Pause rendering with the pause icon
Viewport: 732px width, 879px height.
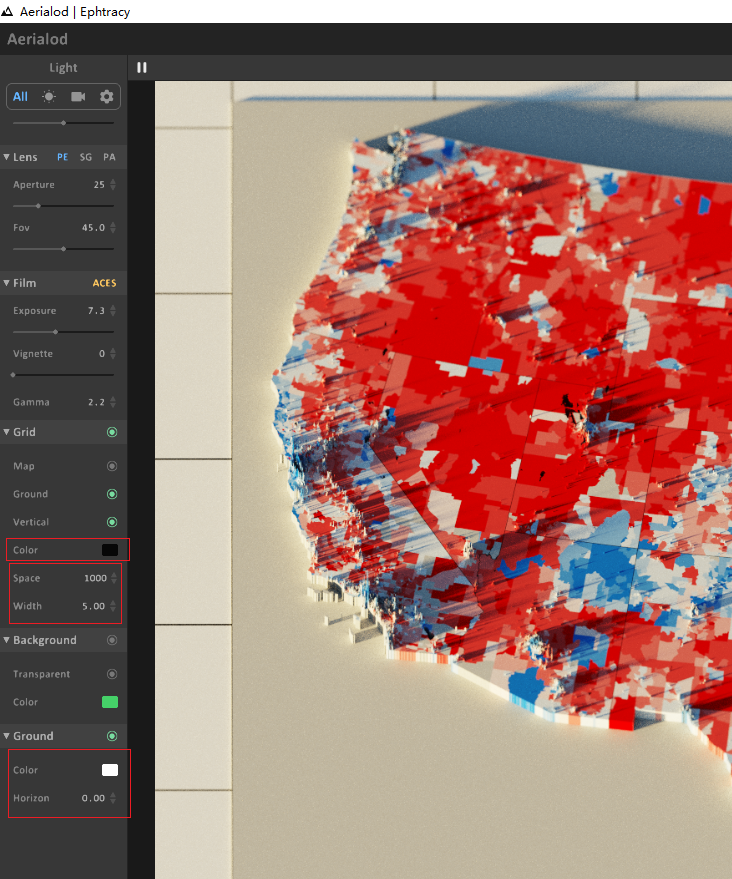click(142, 68)
